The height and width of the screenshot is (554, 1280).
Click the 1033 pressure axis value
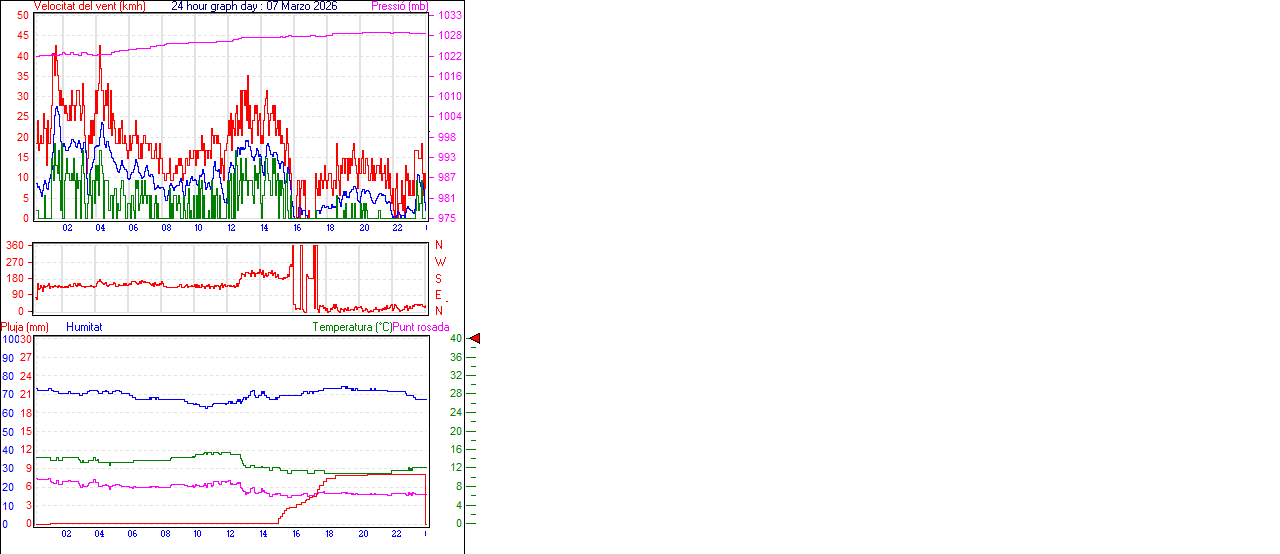point(449,16)
